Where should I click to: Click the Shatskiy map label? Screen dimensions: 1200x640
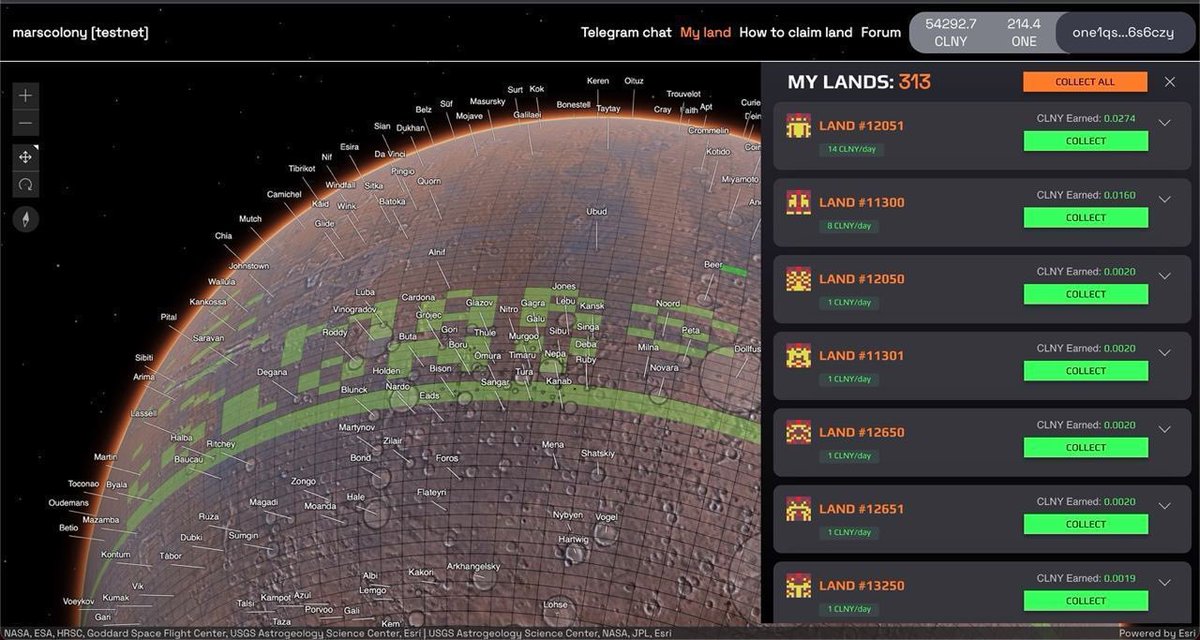(598, 453)
